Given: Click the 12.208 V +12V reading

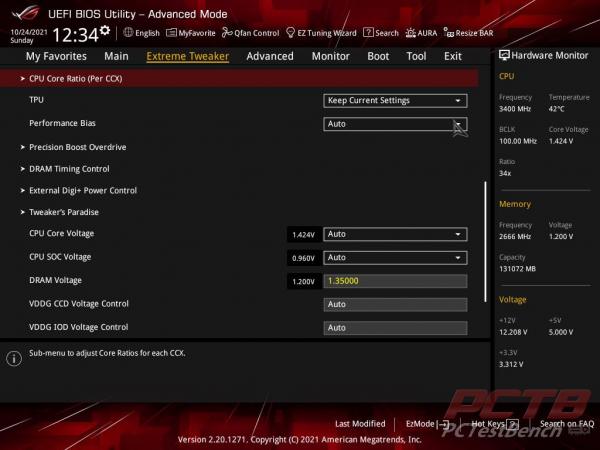Looking at the screenshot, I should pyautogui.click(x=513, y=333).
